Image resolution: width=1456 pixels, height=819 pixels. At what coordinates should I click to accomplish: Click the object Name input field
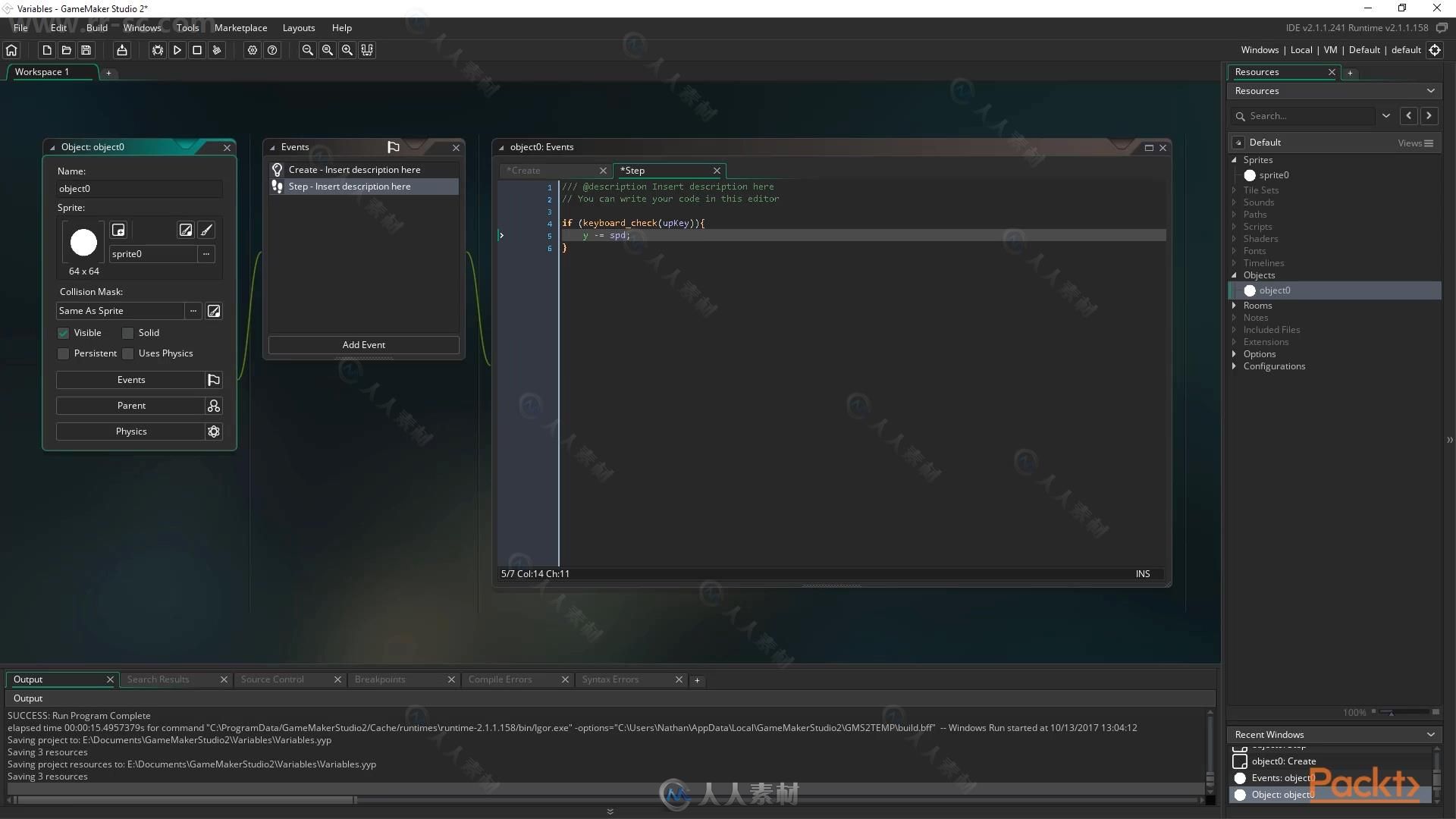140,189
